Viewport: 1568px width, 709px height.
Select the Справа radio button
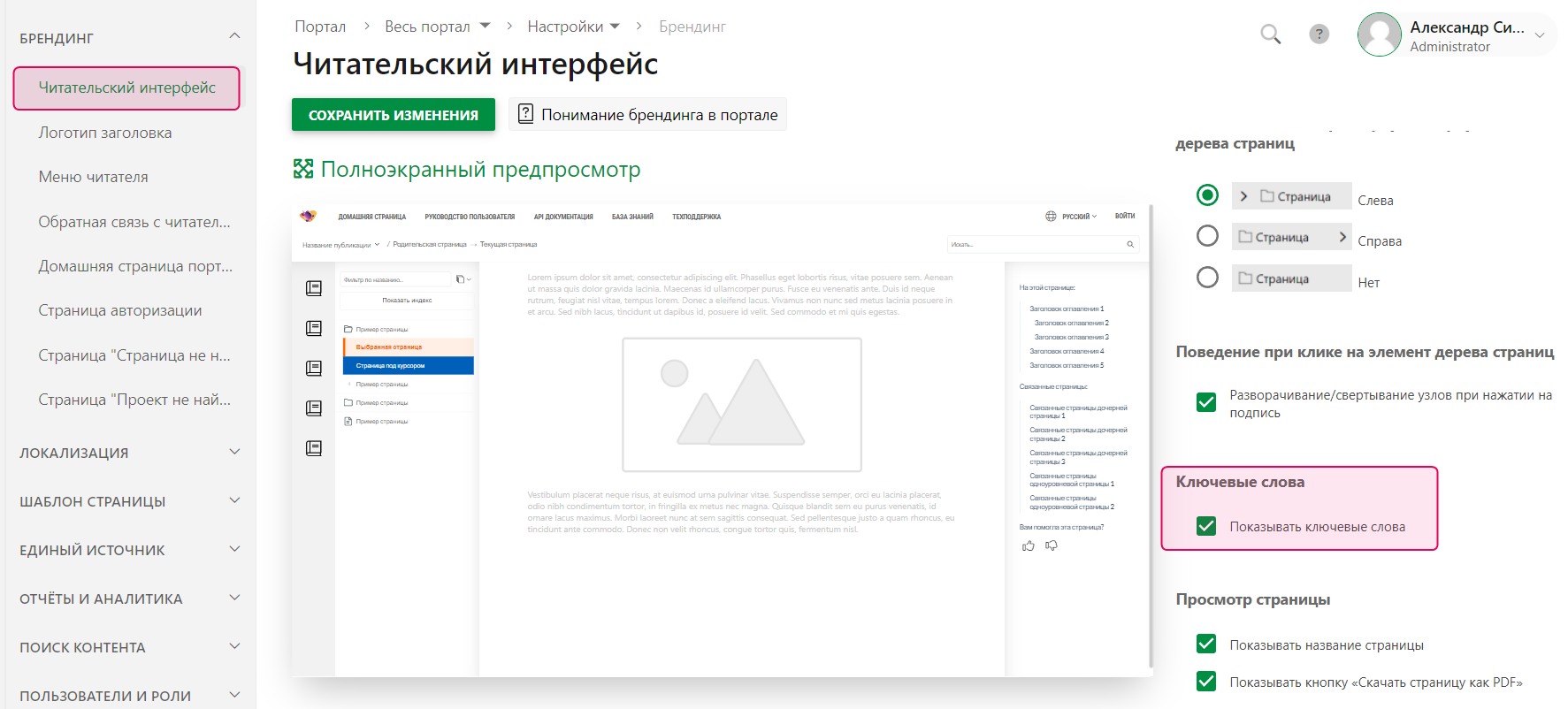pos(1207,236)
